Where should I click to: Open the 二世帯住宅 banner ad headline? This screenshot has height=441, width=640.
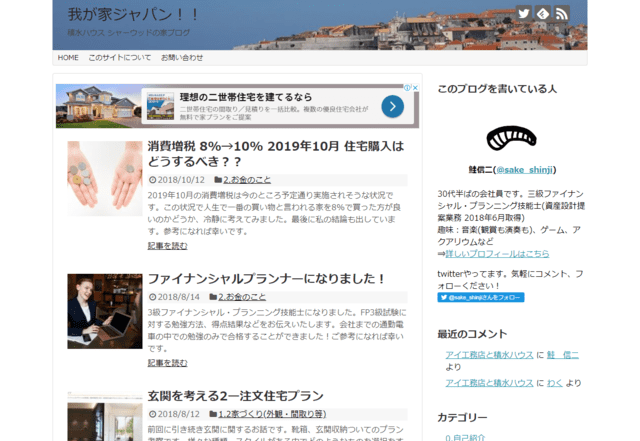(246, 97)
